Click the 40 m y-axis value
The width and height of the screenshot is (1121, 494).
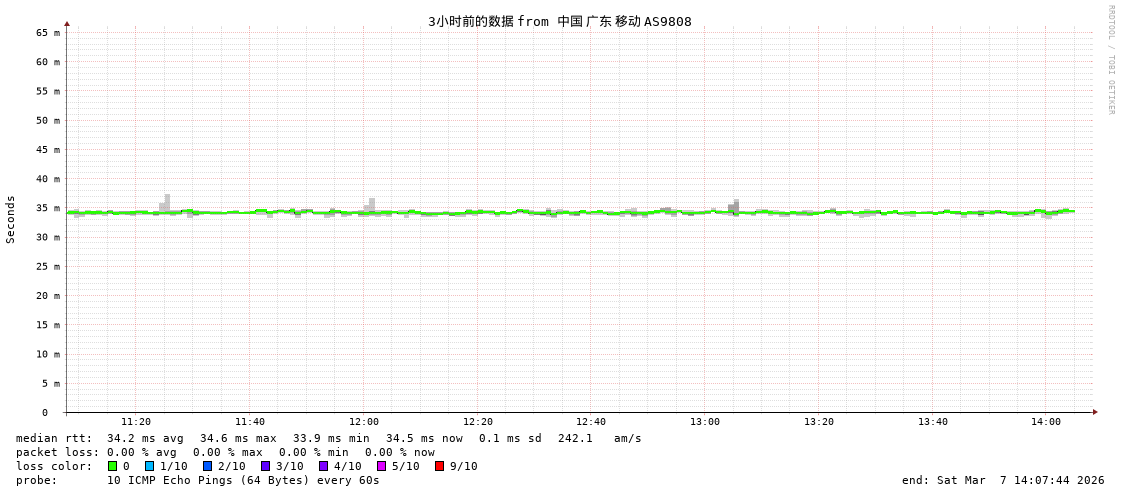pos(48,179)
